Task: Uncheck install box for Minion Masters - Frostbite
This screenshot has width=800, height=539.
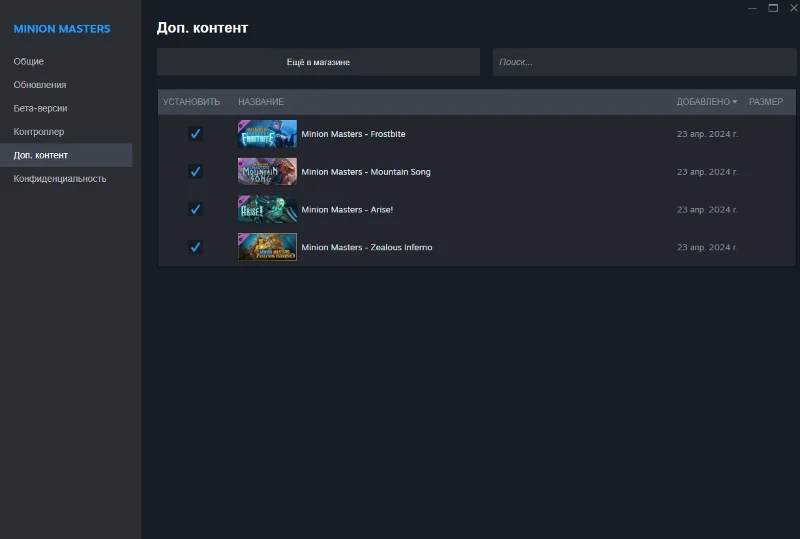Action: coord(195,134)
